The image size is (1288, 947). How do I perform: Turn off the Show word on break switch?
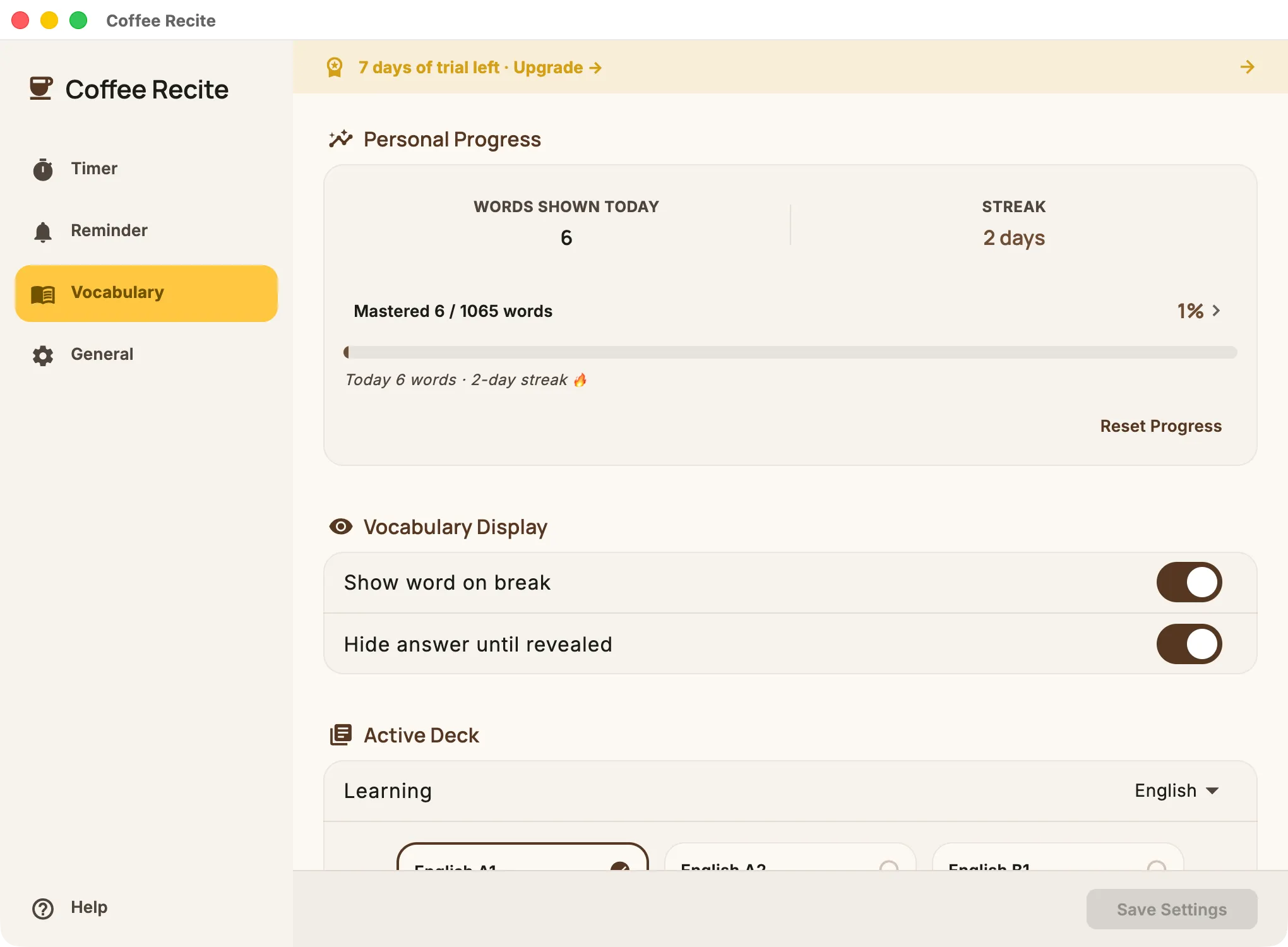[x=1189, y=582]
